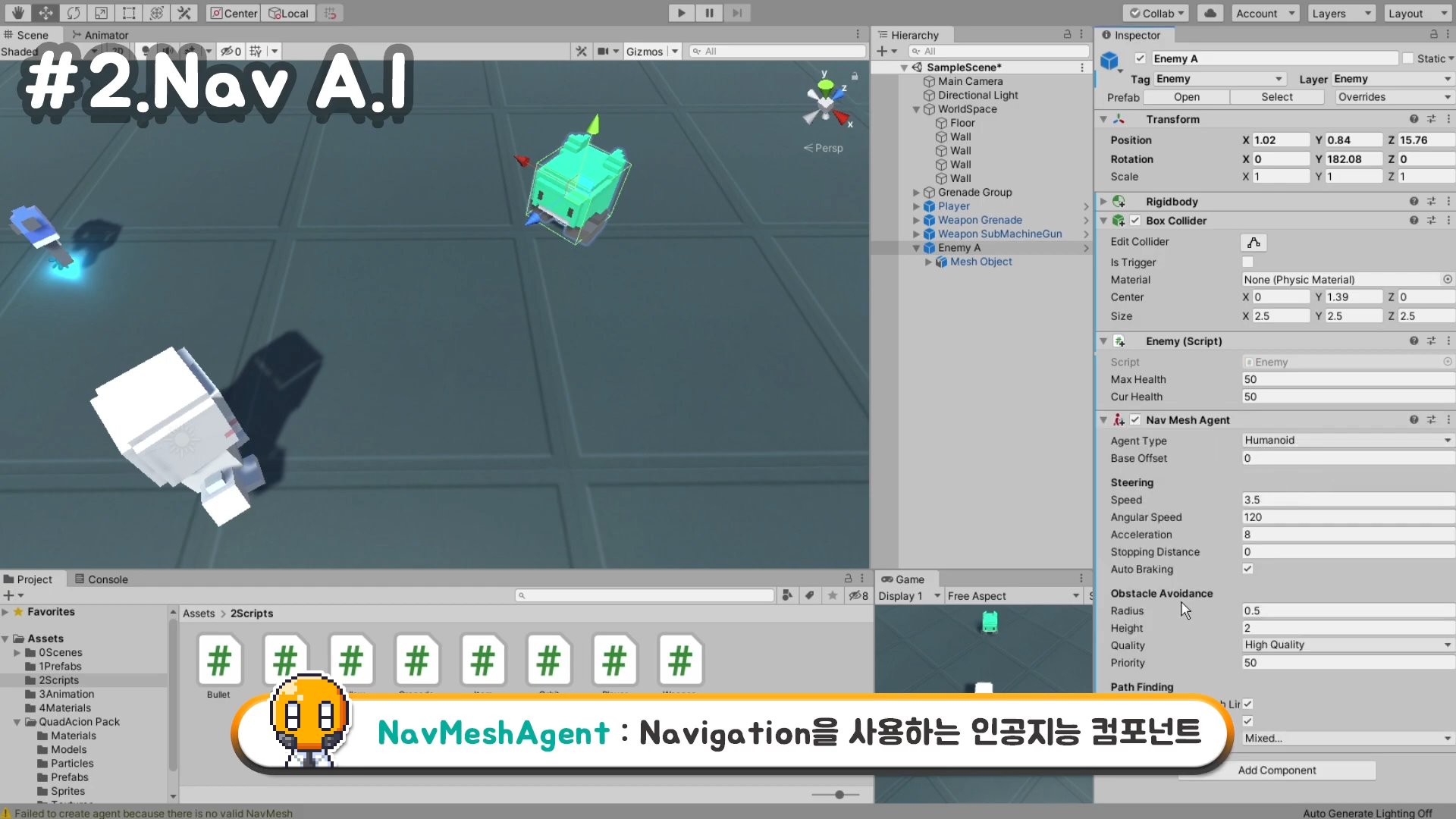
Task: Toggle the Nav Mesh Agent enabled checkbox
Action: (1135, 420)
